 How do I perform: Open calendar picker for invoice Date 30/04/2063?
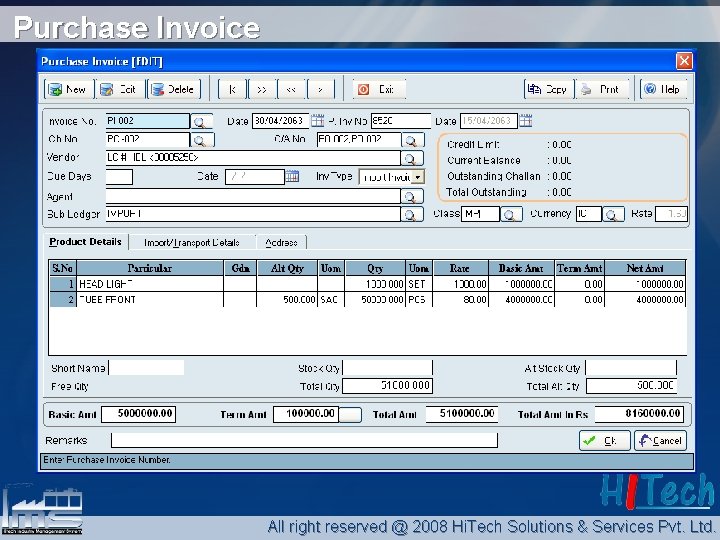pos(317,121)
